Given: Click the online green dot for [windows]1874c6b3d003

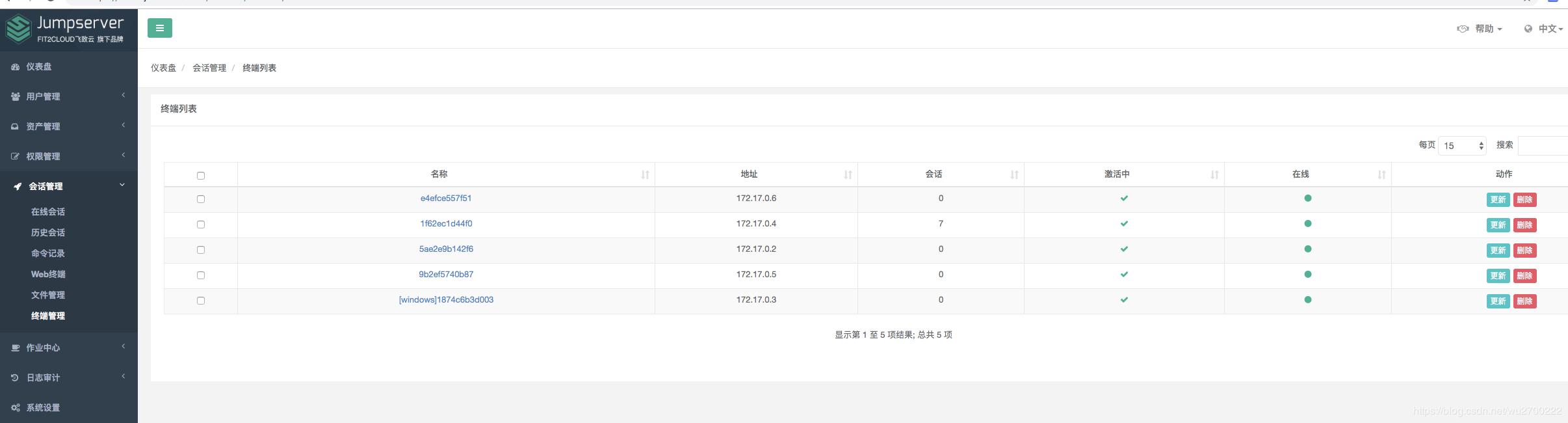Looking at the screenshot, I should click(1308, 299).
